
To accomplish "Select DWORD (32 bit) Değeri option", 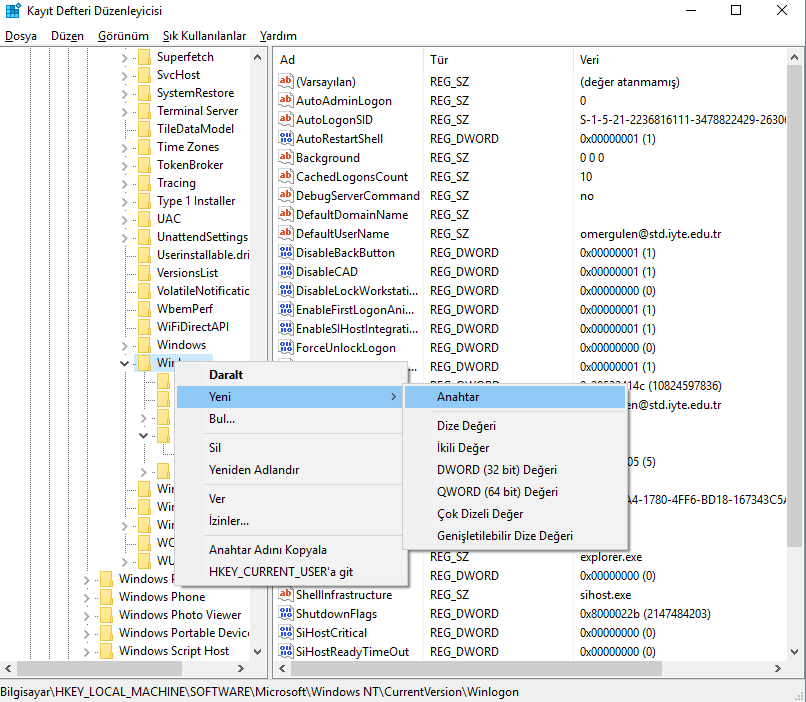I will coord(496,470).
